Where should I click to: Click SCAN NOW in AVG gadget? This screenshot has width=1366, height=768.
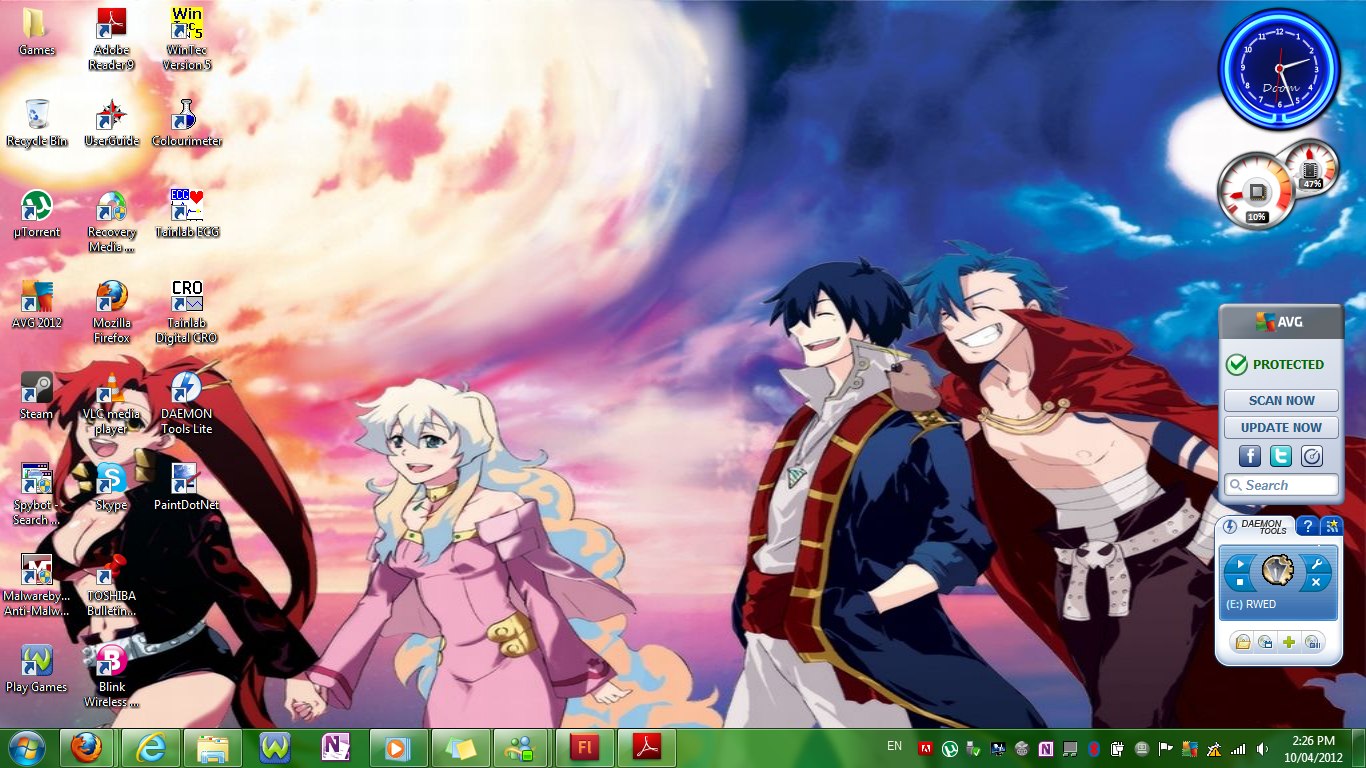tap(1281, 400)
